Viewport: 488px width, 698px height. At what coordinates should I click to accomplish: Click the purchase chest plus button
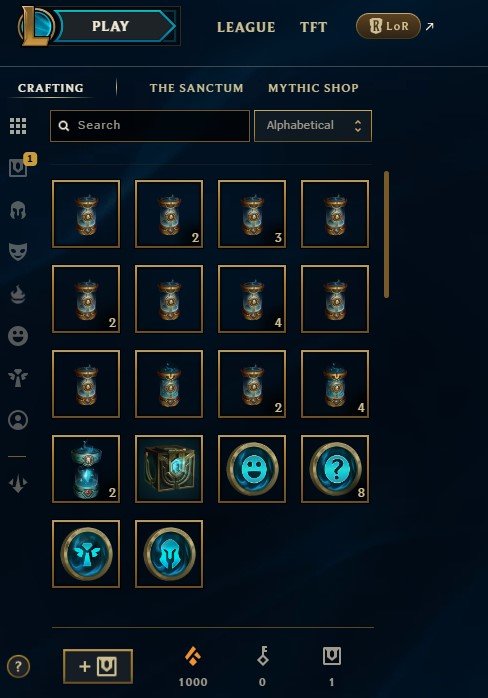(98, 666)
